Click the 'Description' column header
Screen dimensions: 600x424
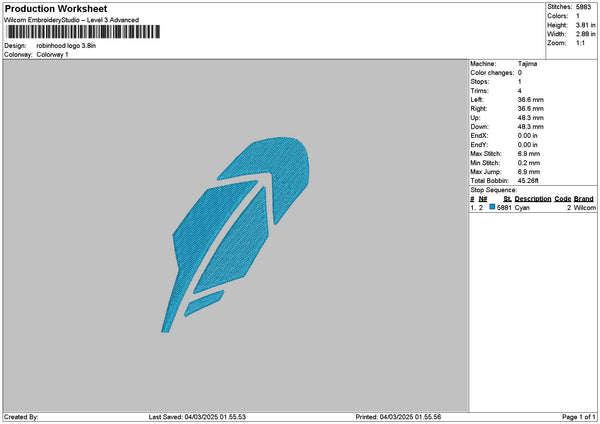point(533,199)
